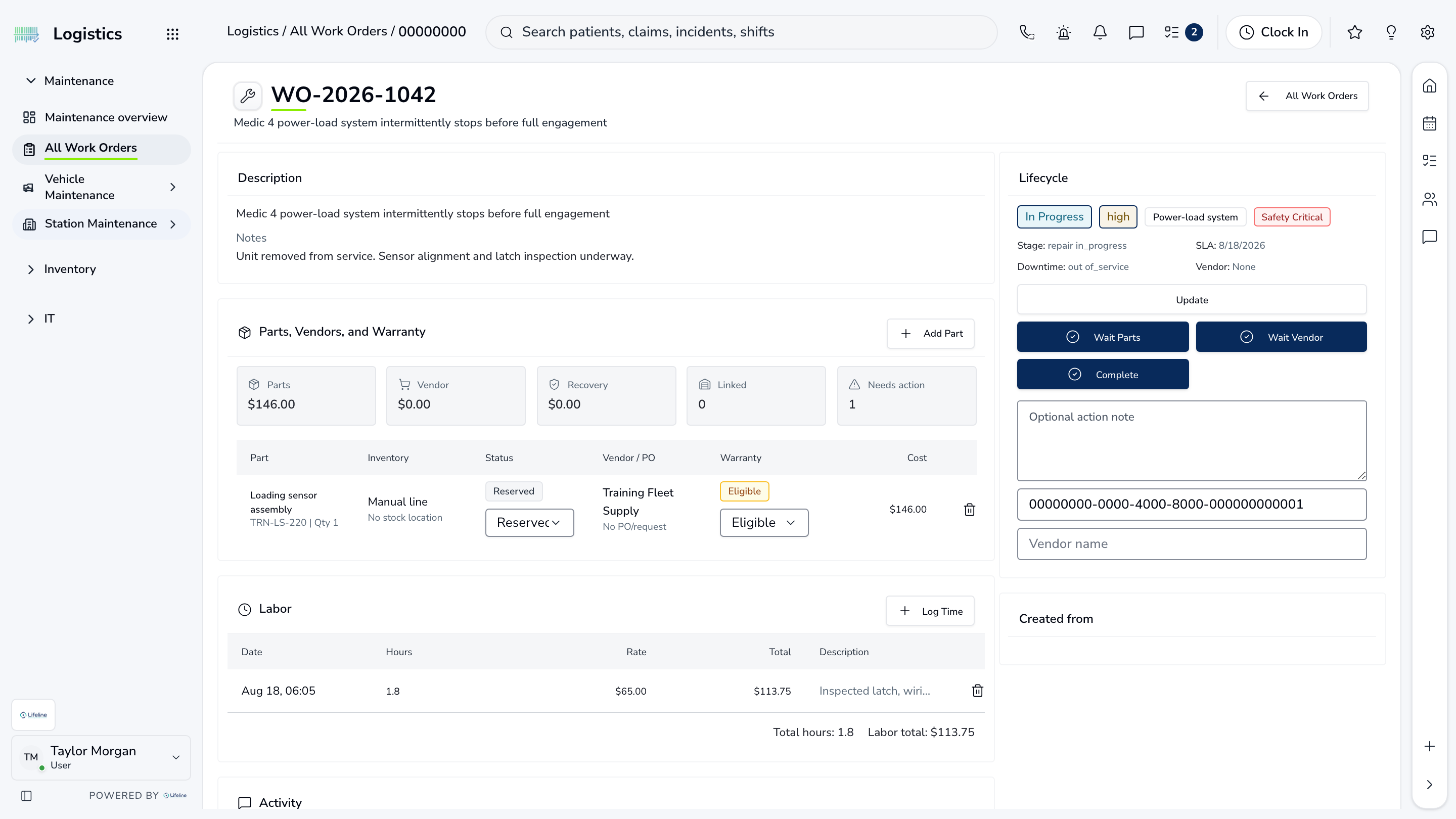Open the notifications bell
Viewport: 1456px width, 819px height.
coord(1100,32)
